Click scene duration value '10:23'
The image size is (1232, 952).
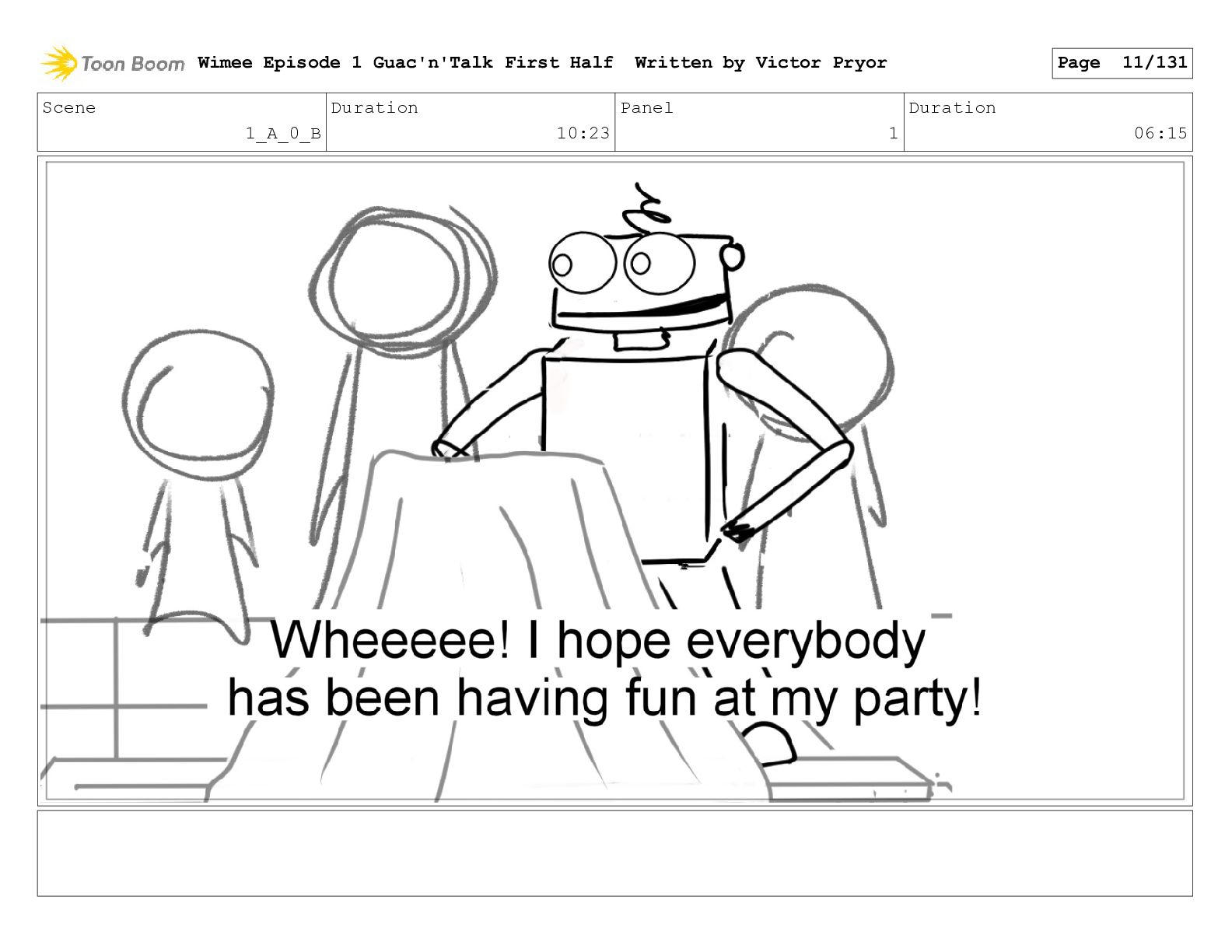point(583,133)
